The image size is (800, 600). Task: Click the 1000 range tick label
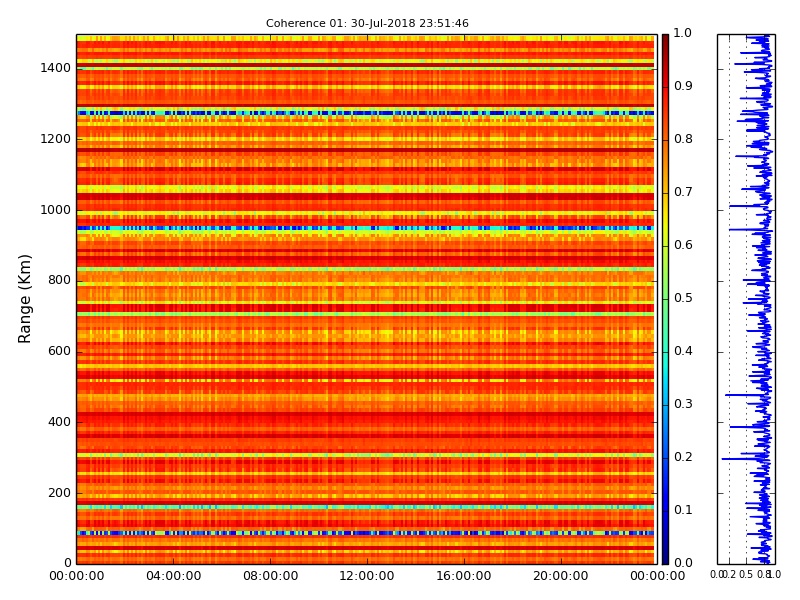[x=55, y=210]
